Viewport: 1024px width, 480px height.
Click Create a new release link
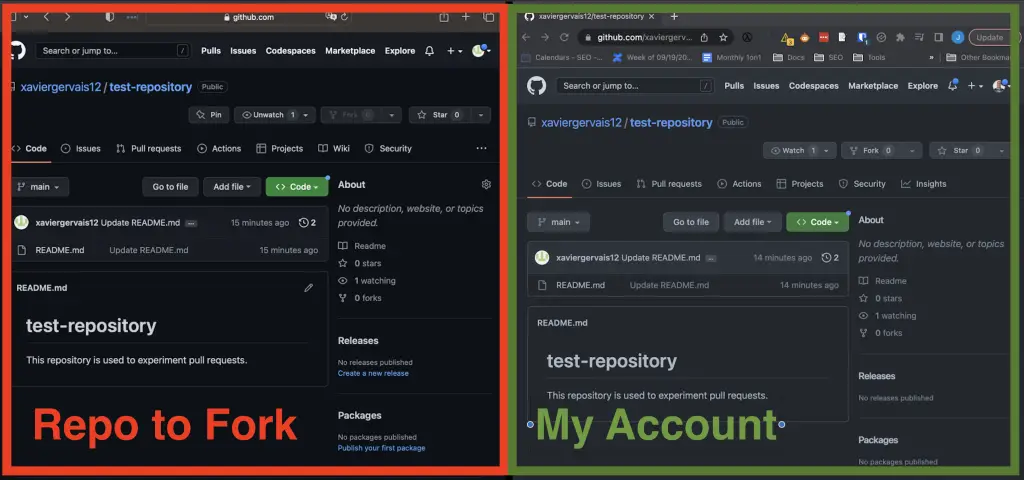point(373,374)
